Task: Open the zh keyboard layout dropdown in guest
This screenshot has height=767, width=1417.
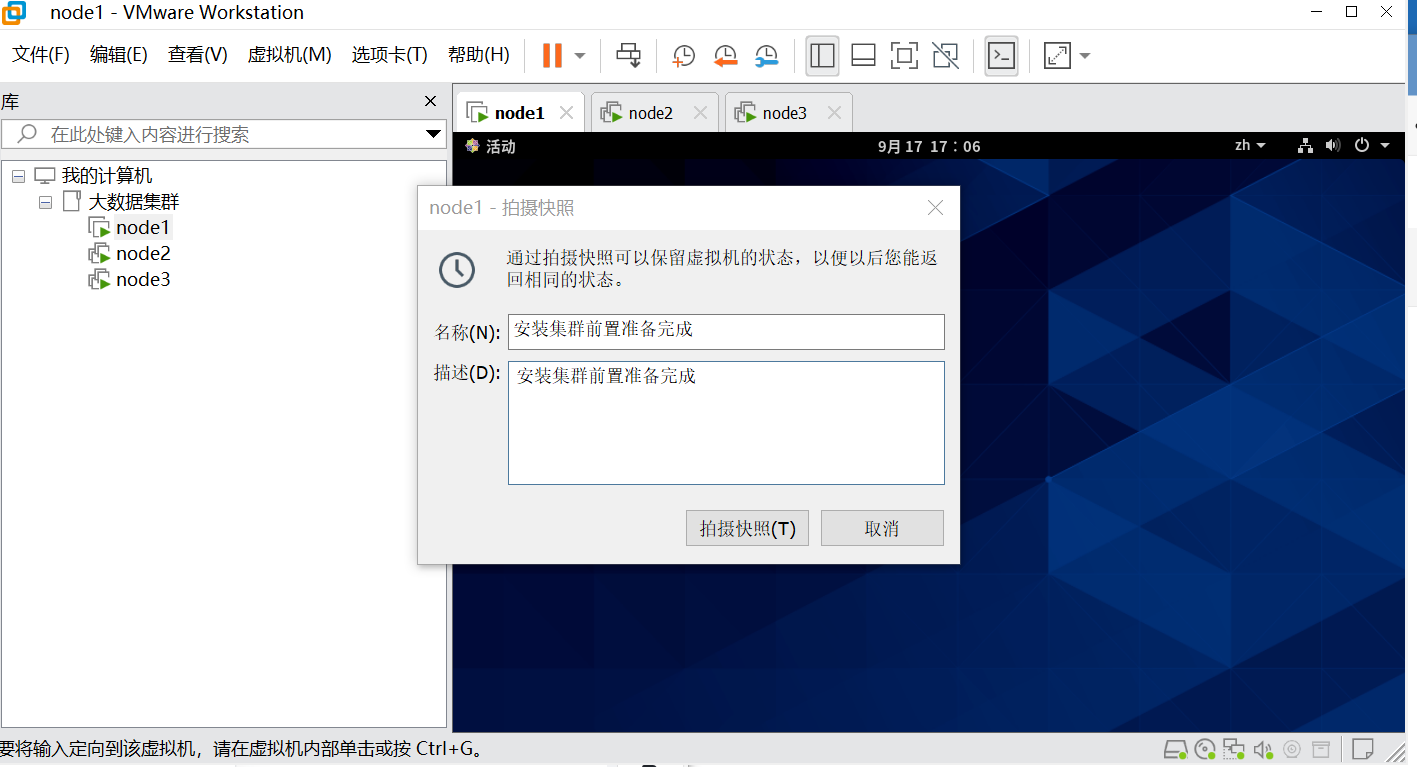Action: point(1249,145)
